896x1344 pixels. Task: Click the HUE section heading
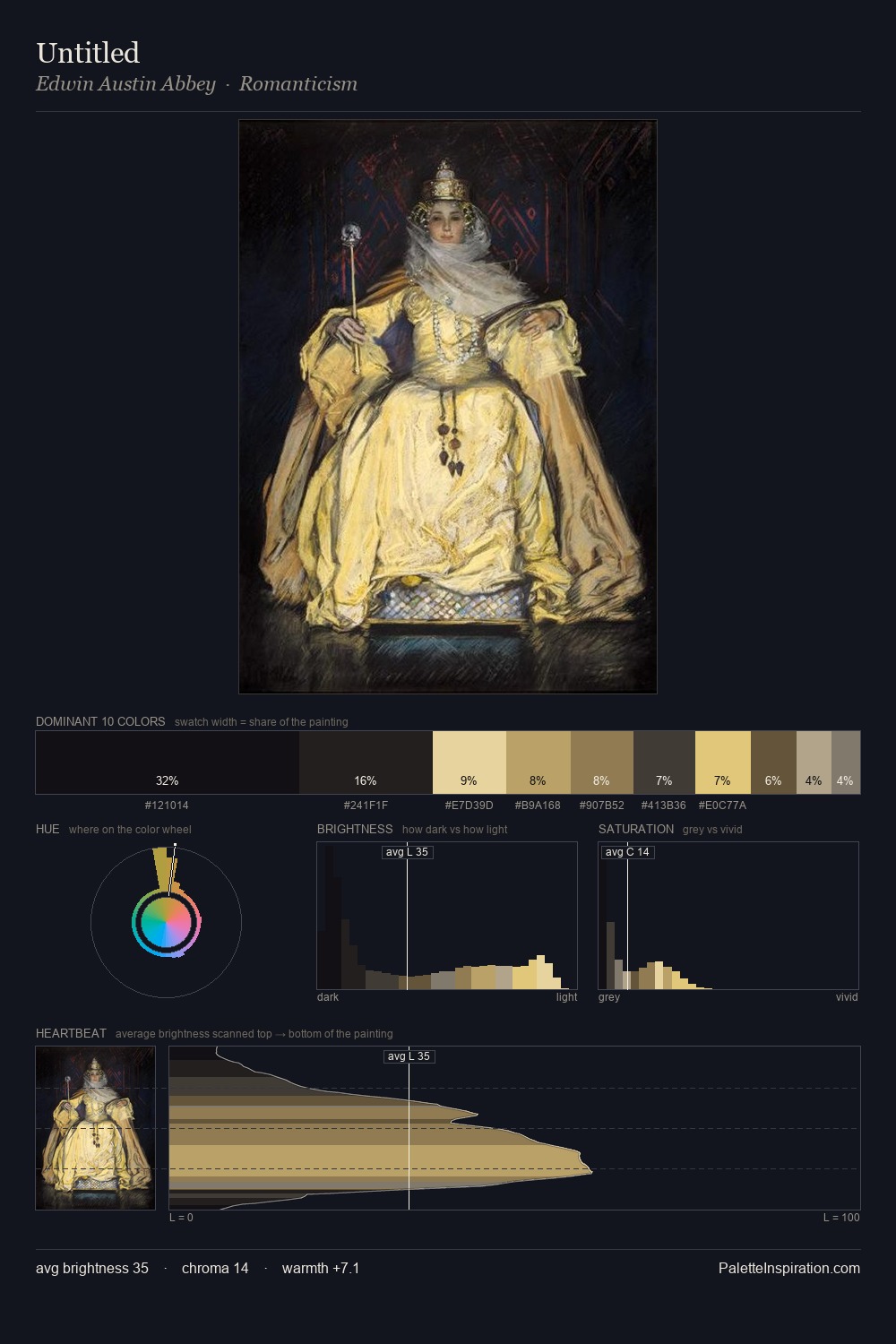click(47, 829)
